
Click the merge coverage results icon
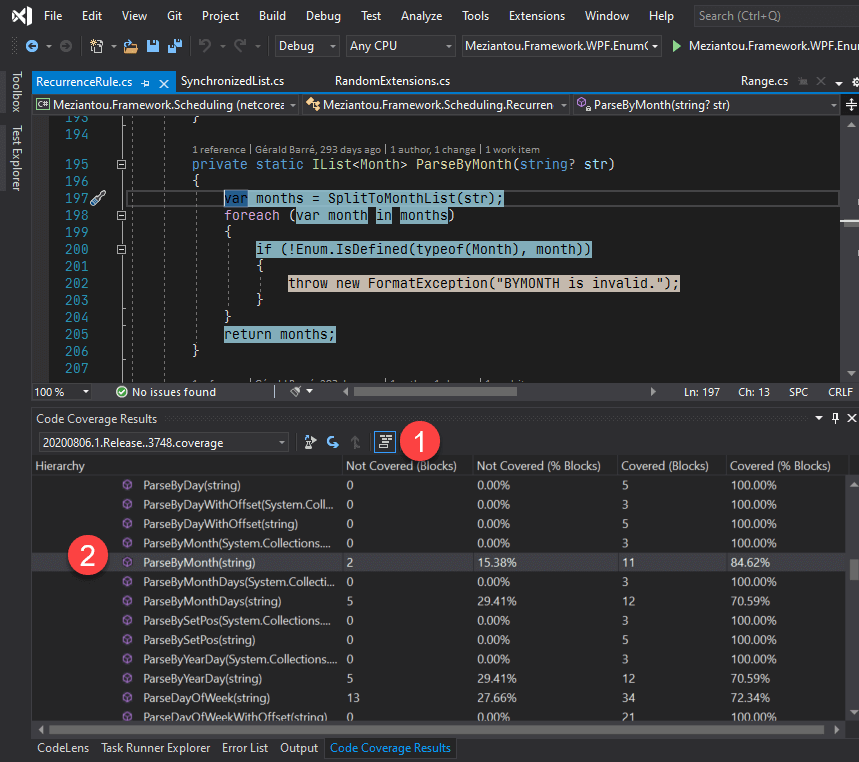click(332, 441)
